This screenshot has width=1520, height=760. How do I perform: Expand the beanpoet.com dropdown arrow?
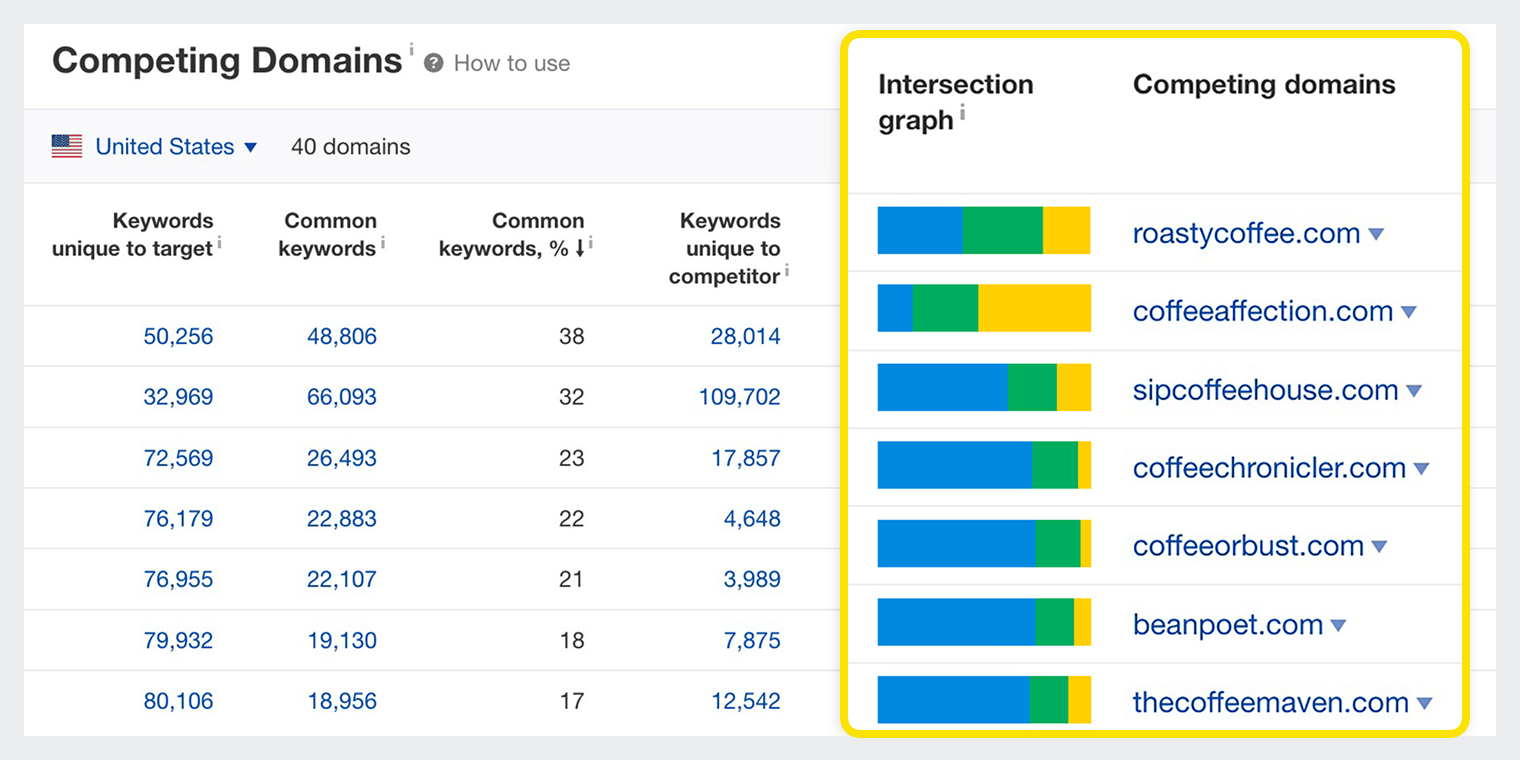[x=1340, y=624]
